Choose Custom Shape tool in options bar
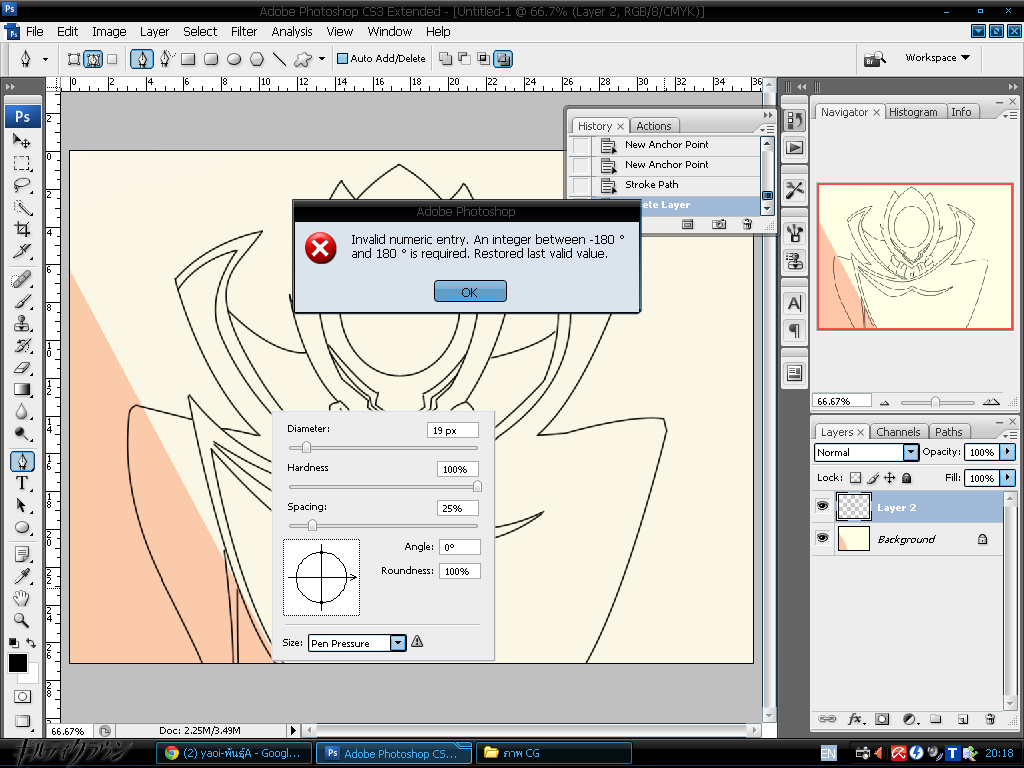The width and height of the screenshot is (1024, 768). pyautogui.click(x=303, y=59)
